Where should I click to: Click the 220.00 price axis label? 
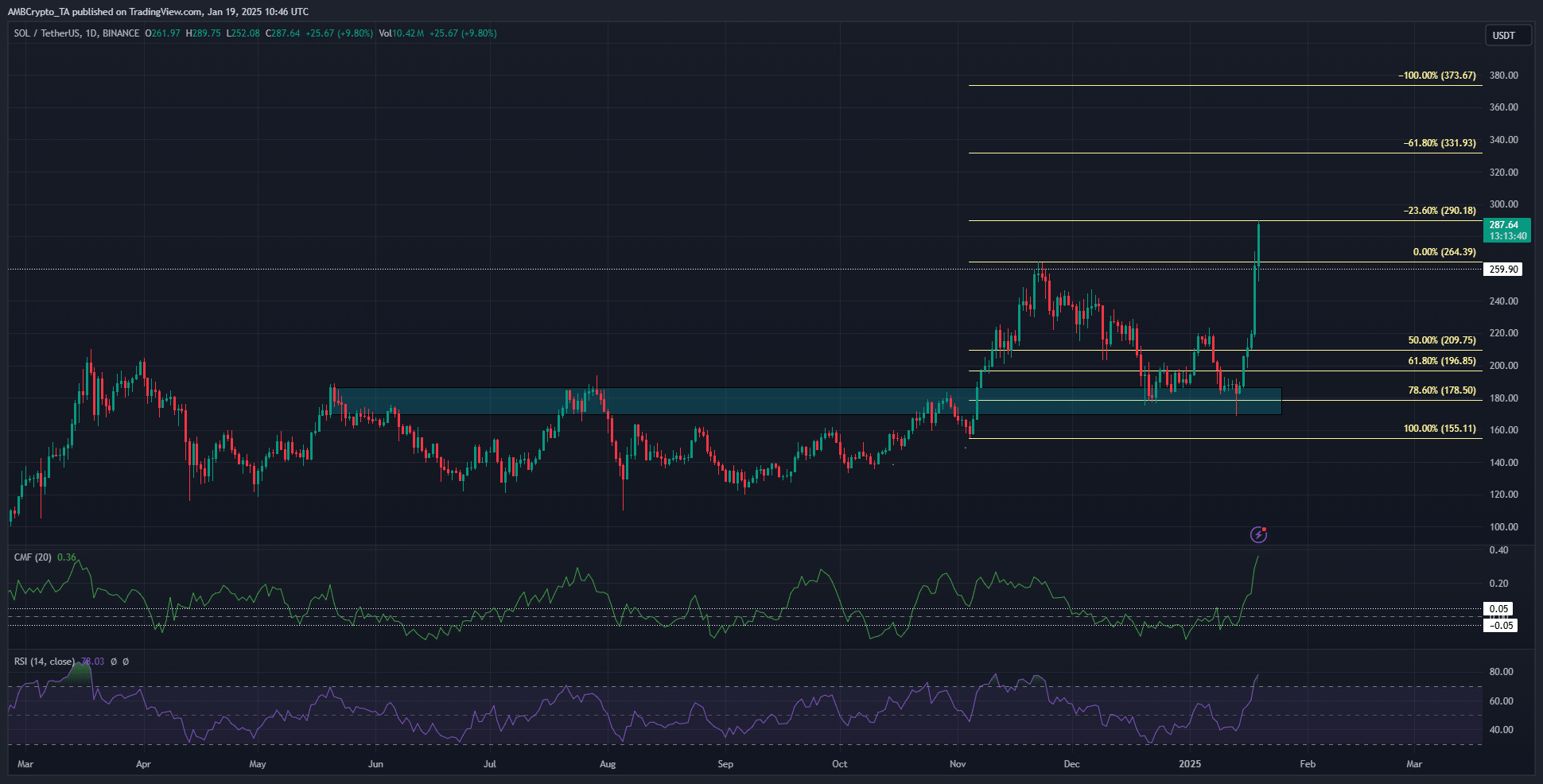(1504, 333)
